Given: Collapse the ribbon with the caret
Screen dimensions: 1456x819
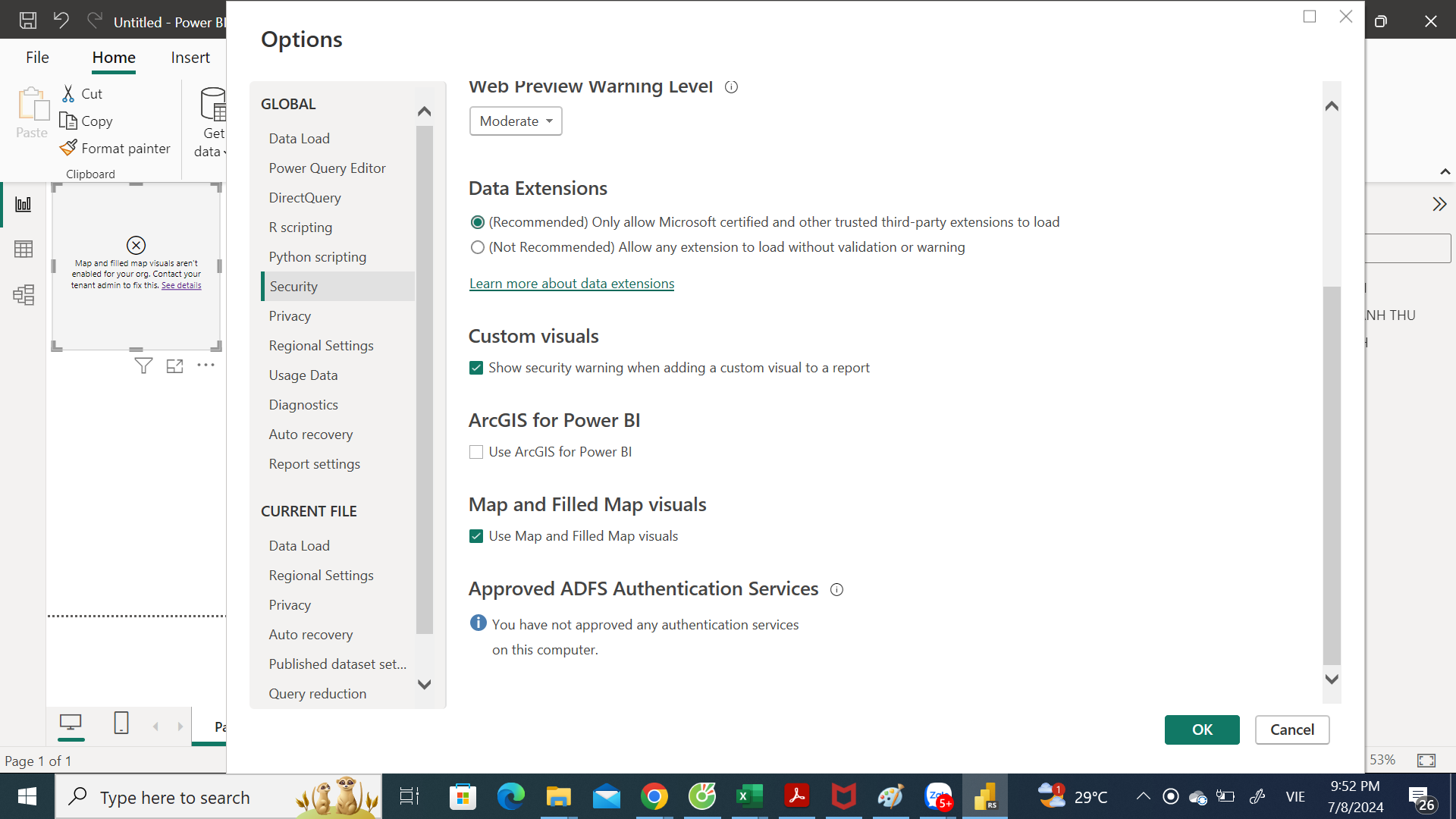Looking at the screenshot, I should point(1445,172).
